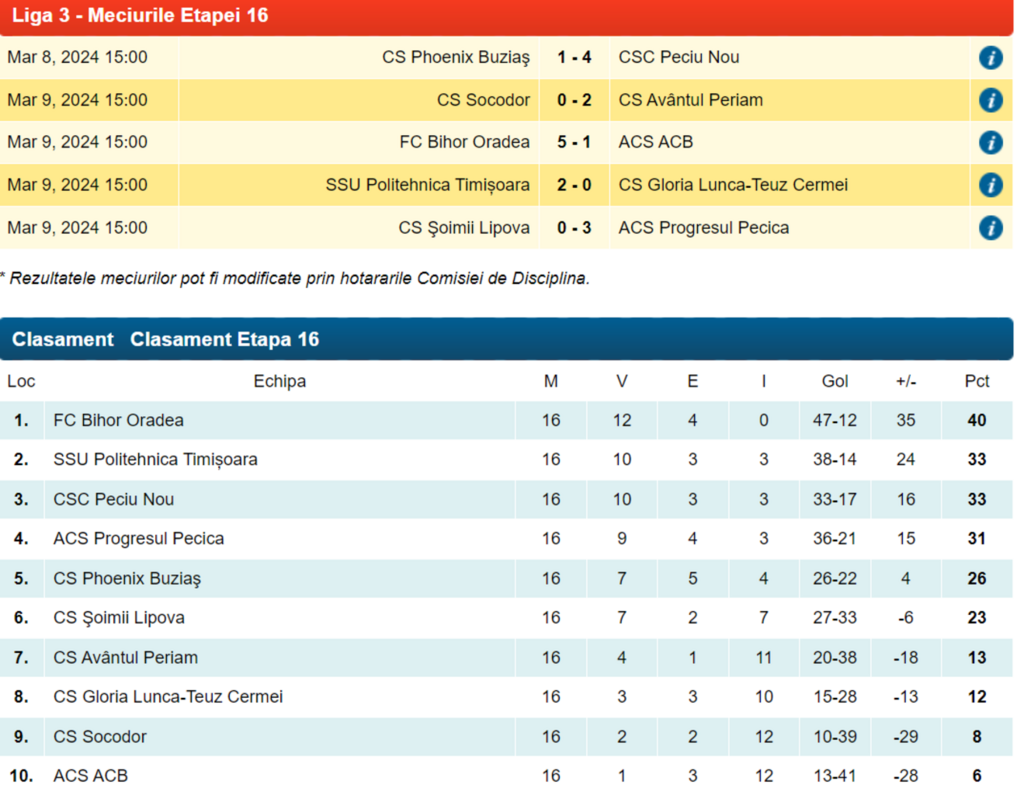
Task: Click info icon for Șoimii Lipova match
Action: pyautogui.click(x=990, y=228)
